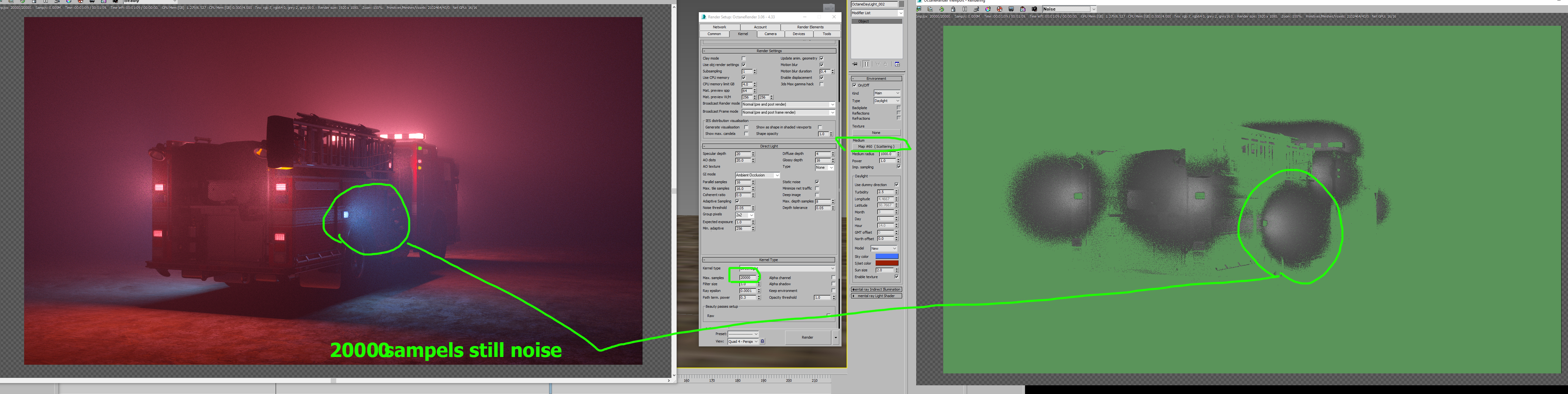Click the color wheel picker icon
This screenshot has width=1568, height=394.
pos(988,9)
